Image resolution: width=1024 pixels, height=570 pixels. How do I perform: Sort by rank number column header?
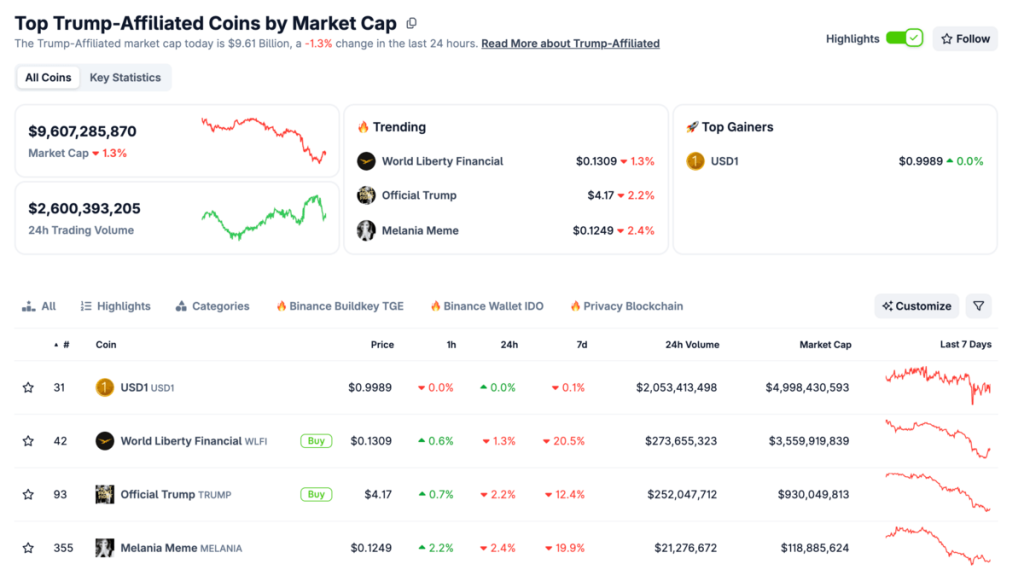pos(65,345)
